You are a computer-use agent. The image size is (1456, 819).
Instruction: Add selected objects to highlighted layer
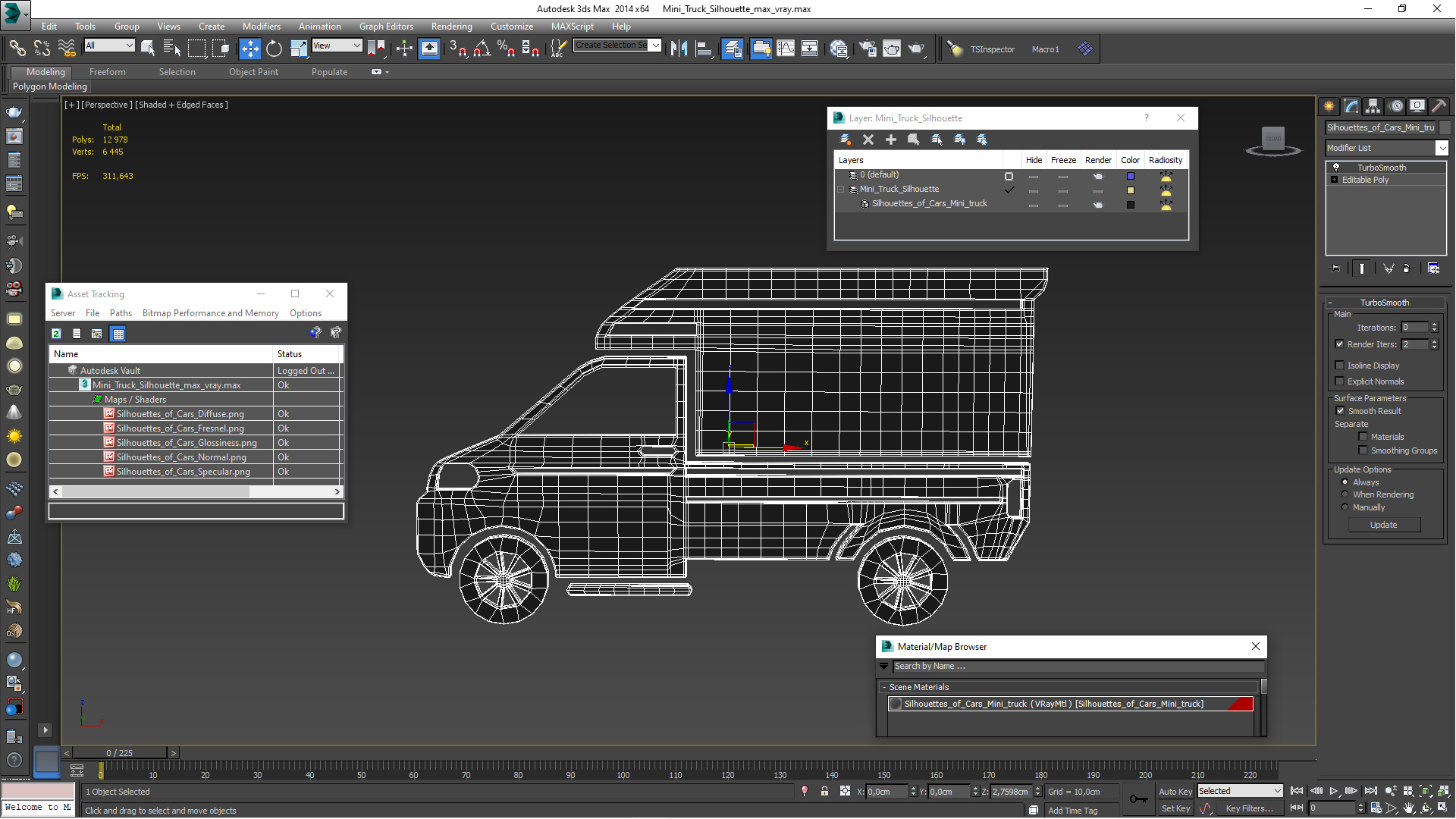click(x=891, y=140)
